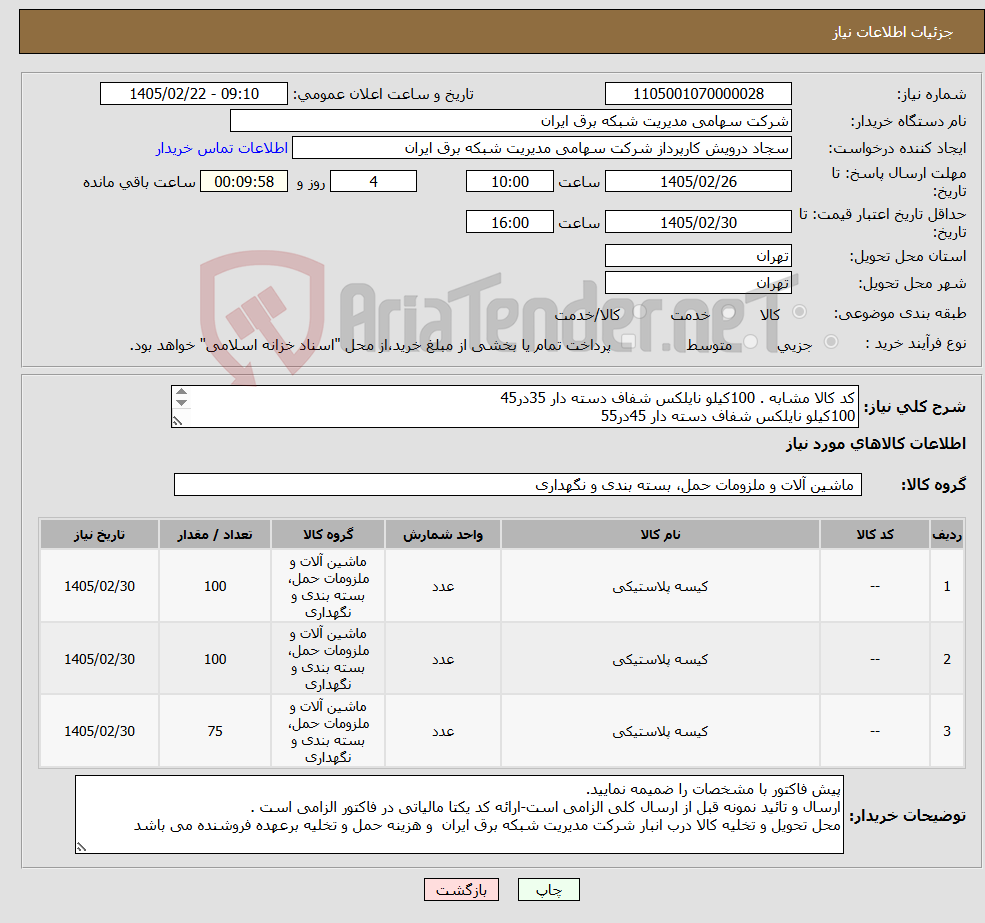Screen dimensions: 985x923
Task: Click product group cell in row 3
Action: click(x=328, y=731)
